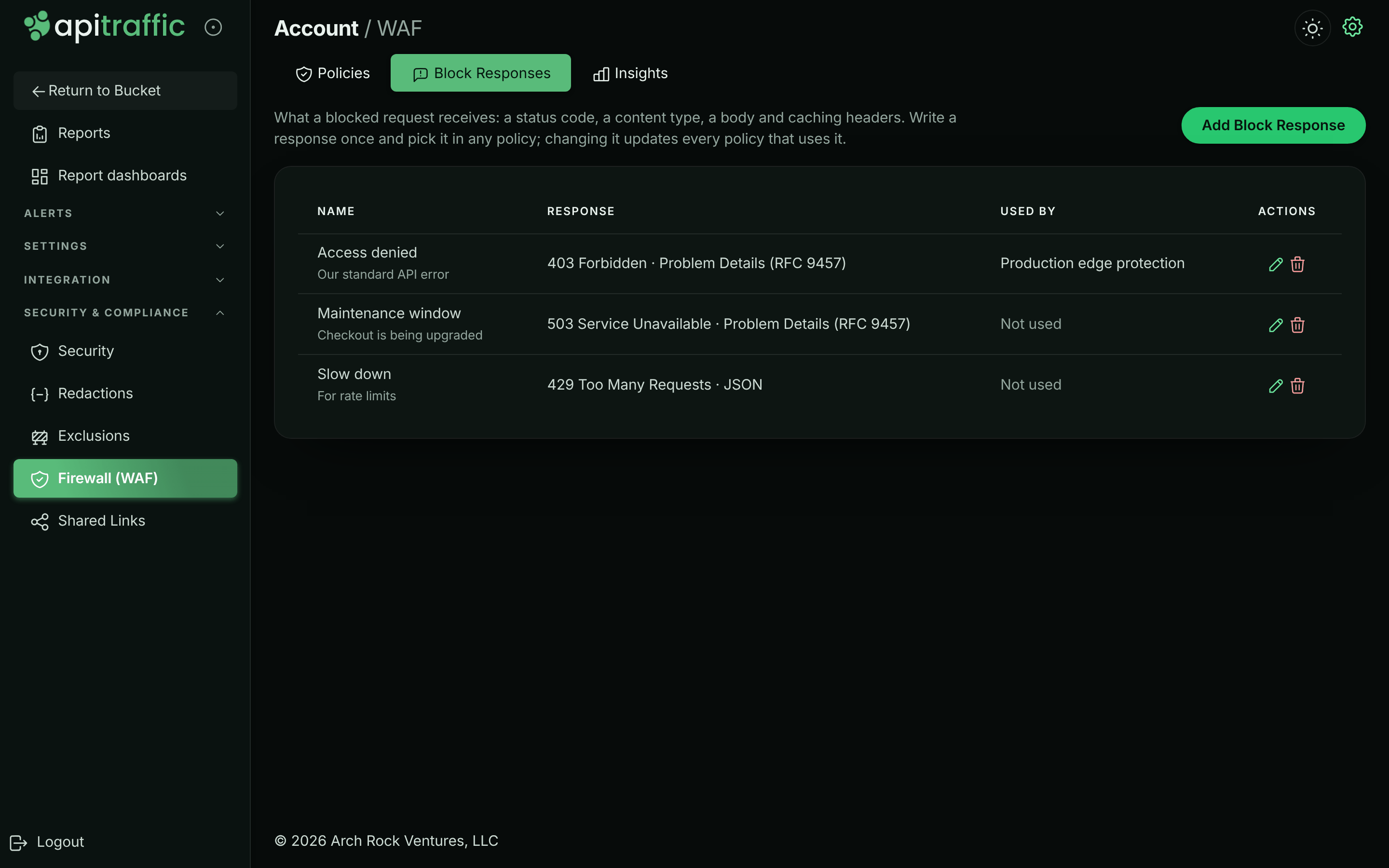1389x868 pixels.
Task: Click the apitraffic logo
Action: click(x=105, y=27)
